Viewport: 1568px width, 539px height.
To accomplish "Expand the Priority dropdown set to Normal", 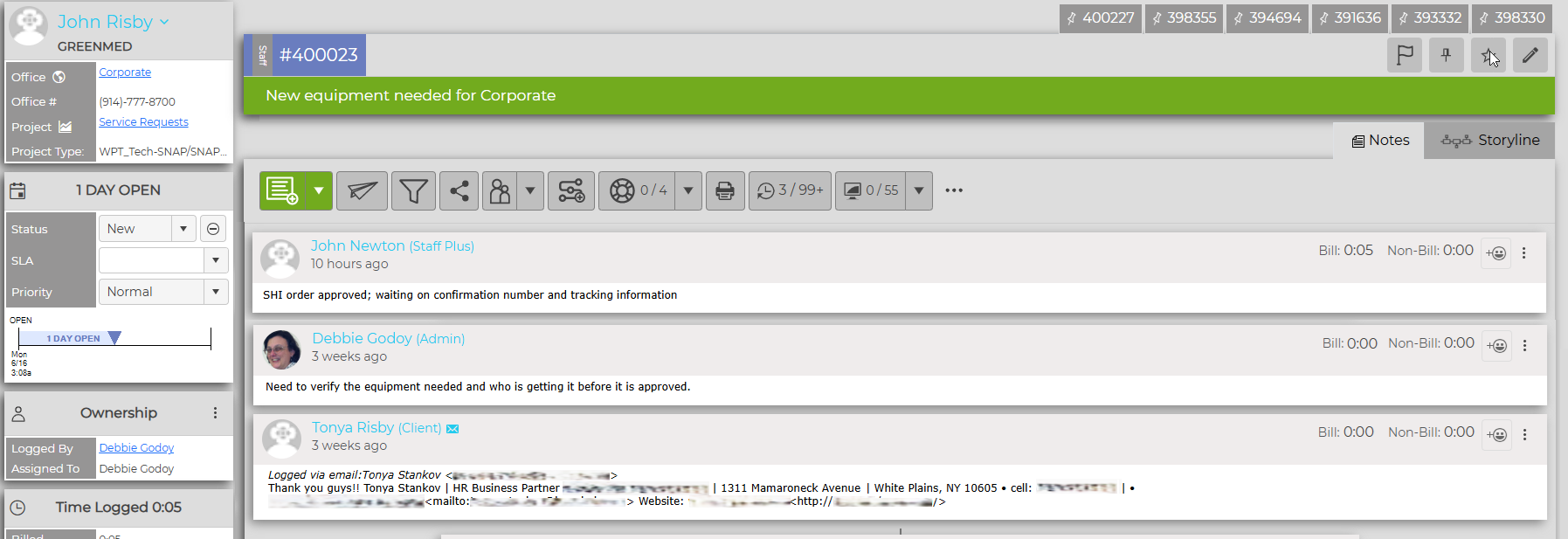I will point(163,292).
